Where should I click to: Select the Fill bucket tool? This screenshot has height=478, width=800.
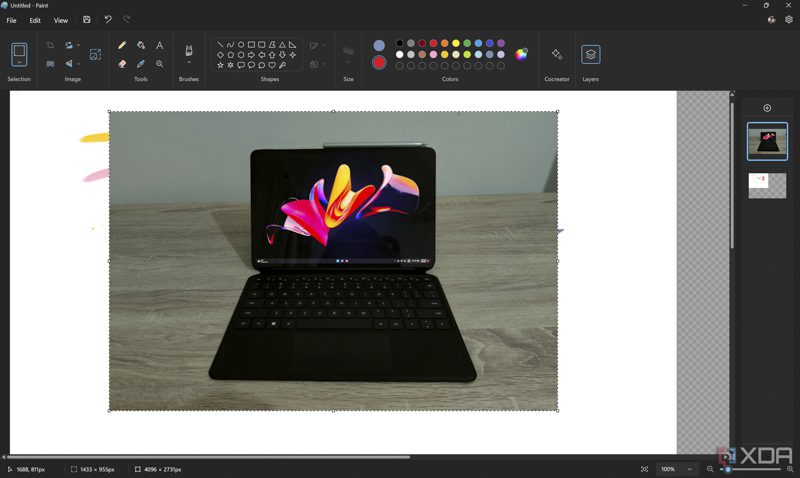pos(141,45)
